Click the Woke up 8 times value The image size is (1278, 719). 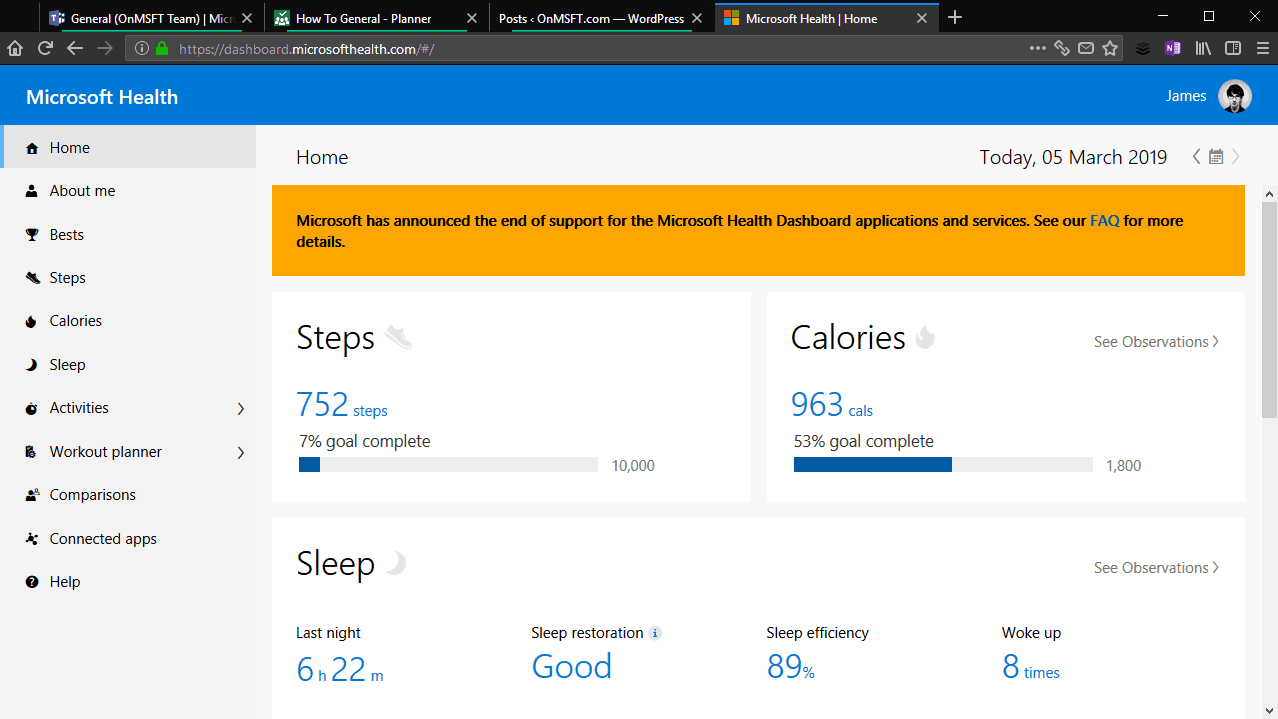point(1031,667)
